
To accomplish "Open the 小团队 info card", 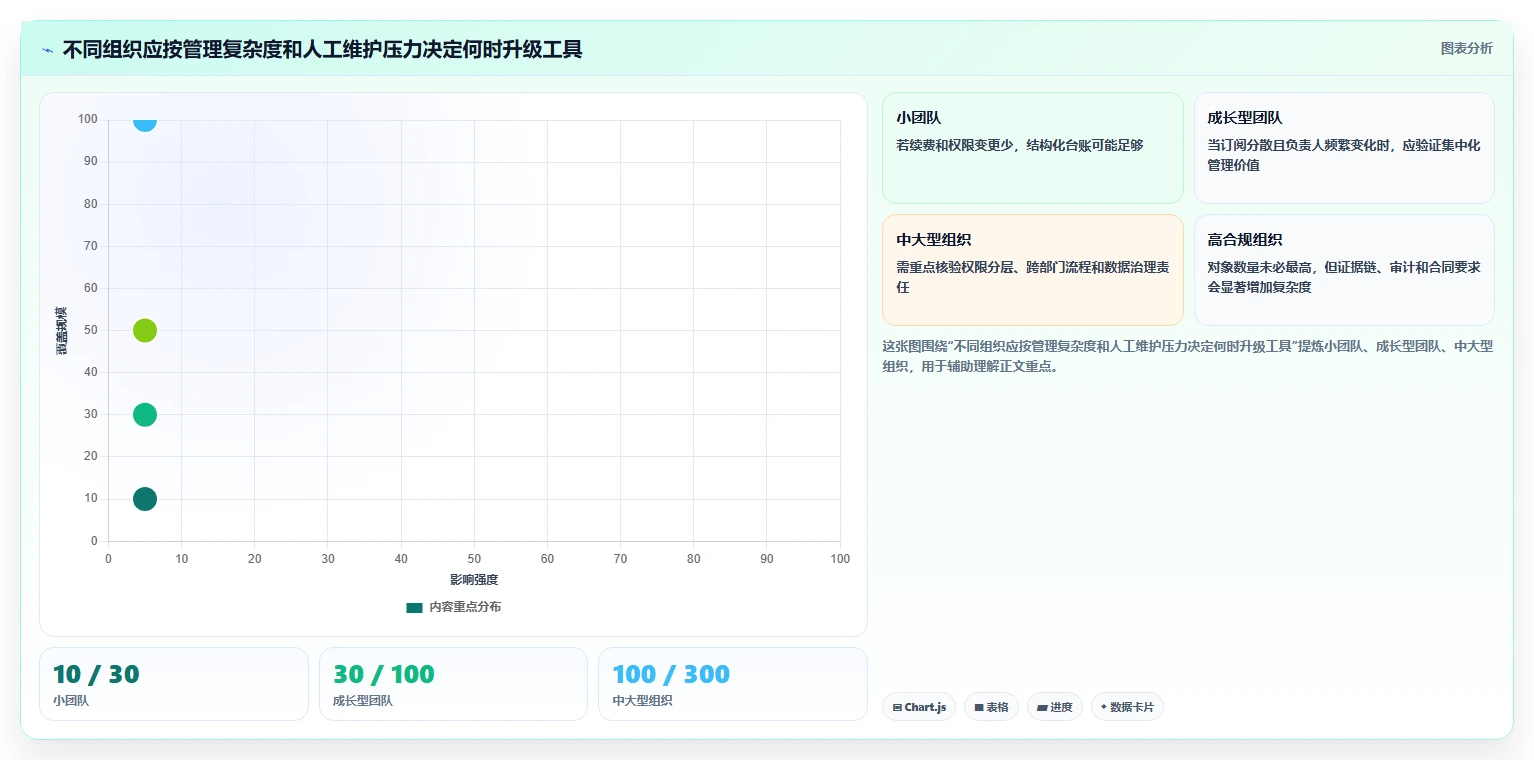I will [1032, 148].
